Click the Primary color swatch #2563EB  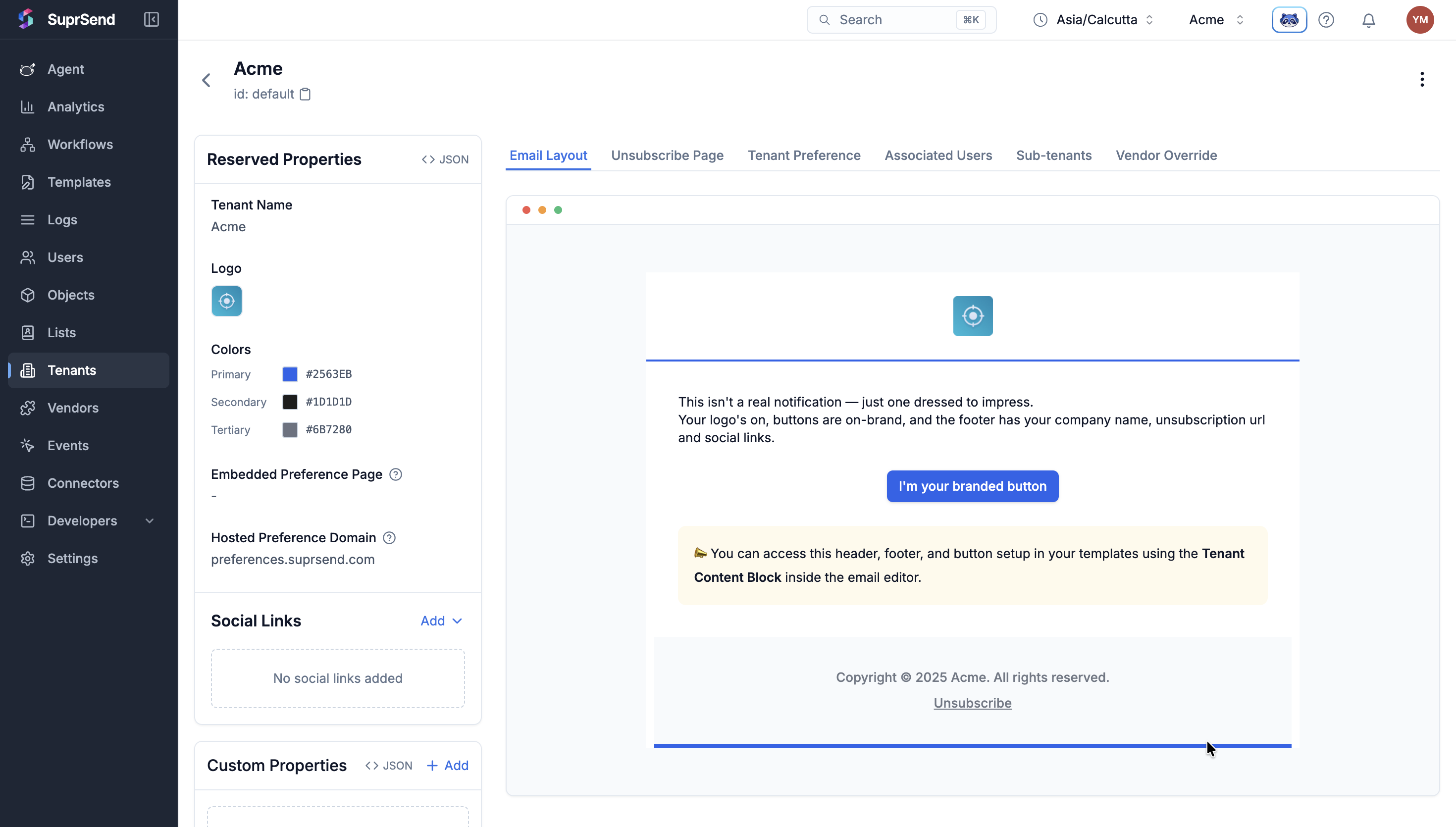click(290, 374)
